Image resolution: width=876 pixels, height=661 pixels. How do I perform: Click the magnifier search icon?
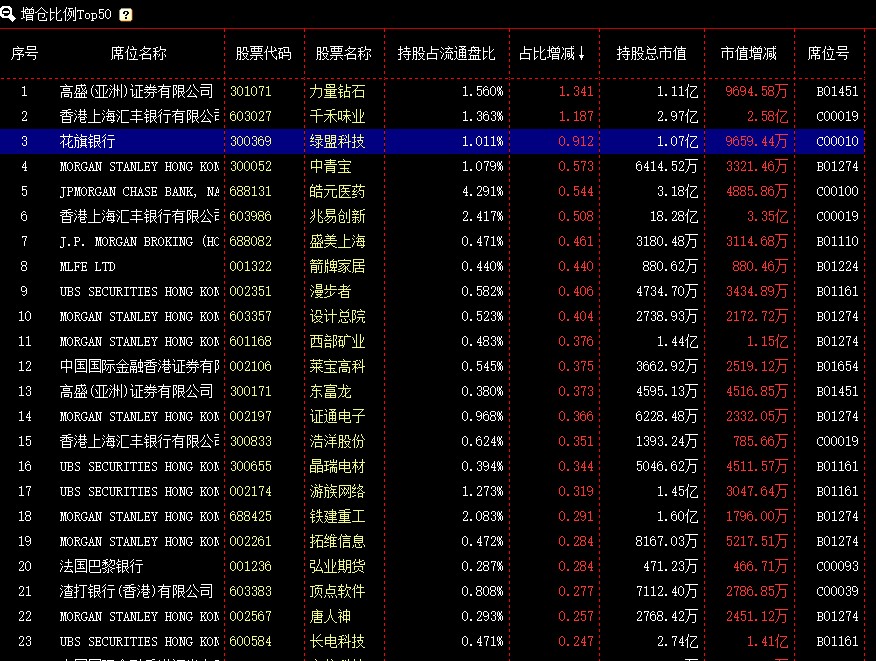pyautogui.click(x=9, y=14)
